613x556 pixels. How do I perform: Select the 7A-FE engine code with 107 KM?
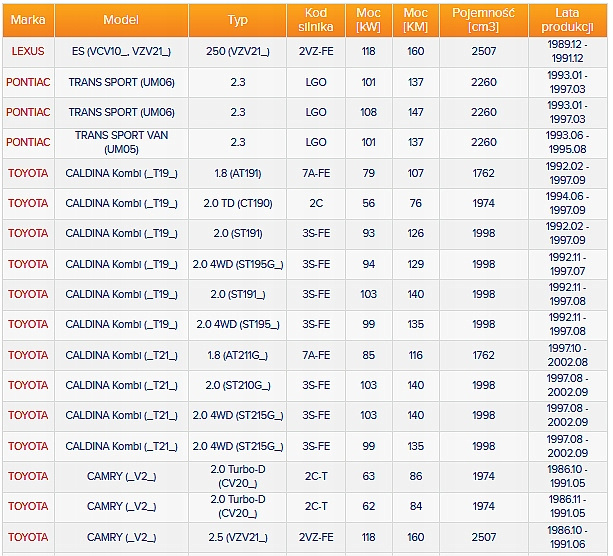pyautogui.click(x=316, y=173)
